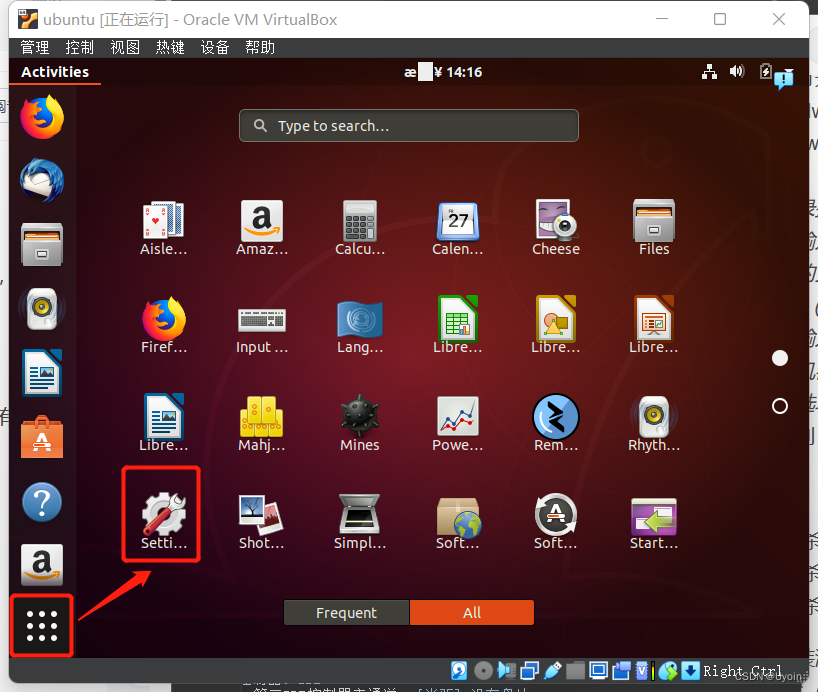Open LibreOffice Writer in the app grid

click(x=163, y=423)
